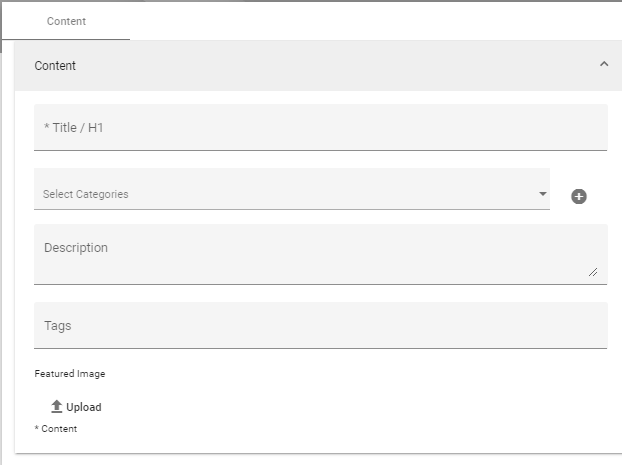Click the Title / H1 placeholder label
The image size is (622, 465).
click(74, 127)
